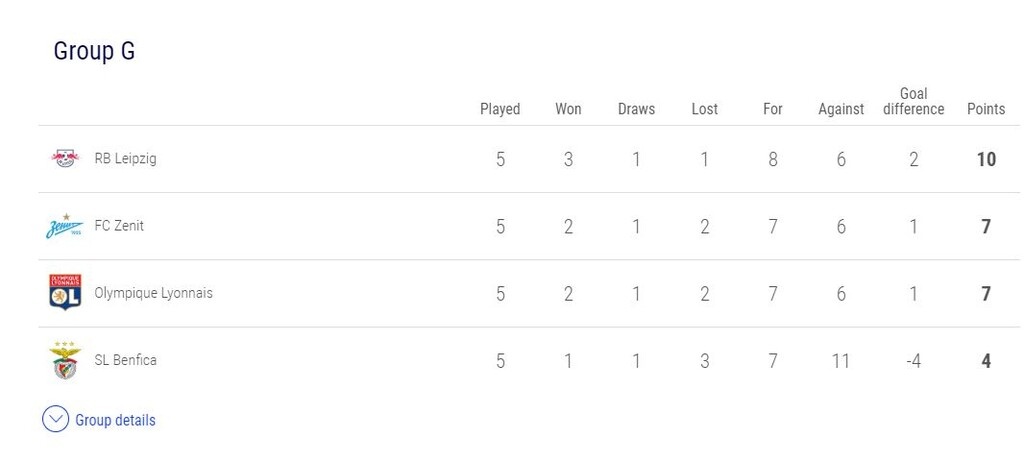Image resolution: width=1024 pixels, height=462 pixels.
Task: Open the RB Leipzig team name
Action: pyautogui.click(x=125, y=158)
